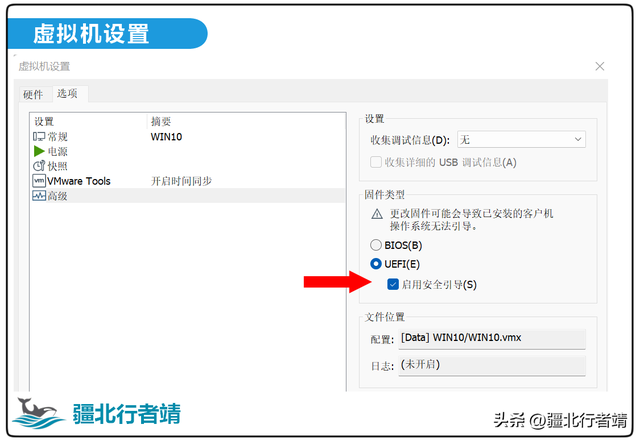Click the 日志 field showing (未开启)
Viewport: 640px width, 441px height.
tap(492, 365)
